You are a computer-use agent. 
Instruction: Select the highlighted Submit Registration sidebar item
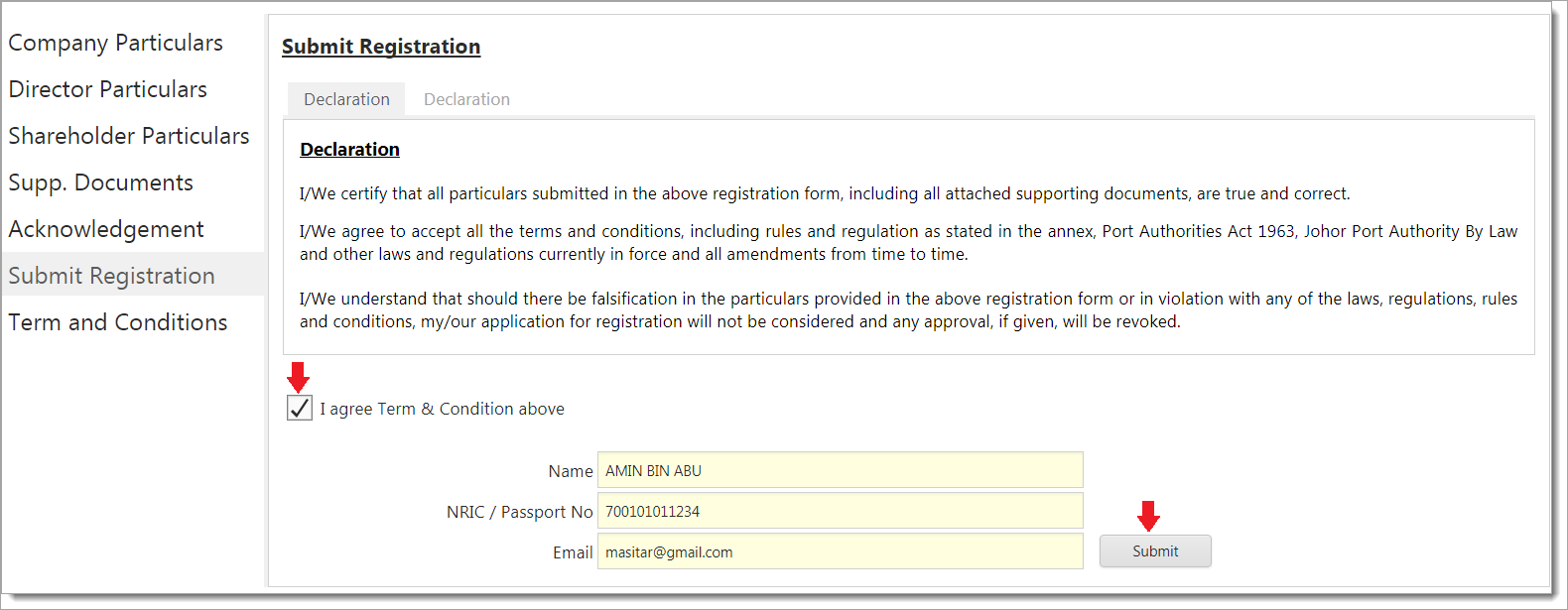(x=111, y=276)
